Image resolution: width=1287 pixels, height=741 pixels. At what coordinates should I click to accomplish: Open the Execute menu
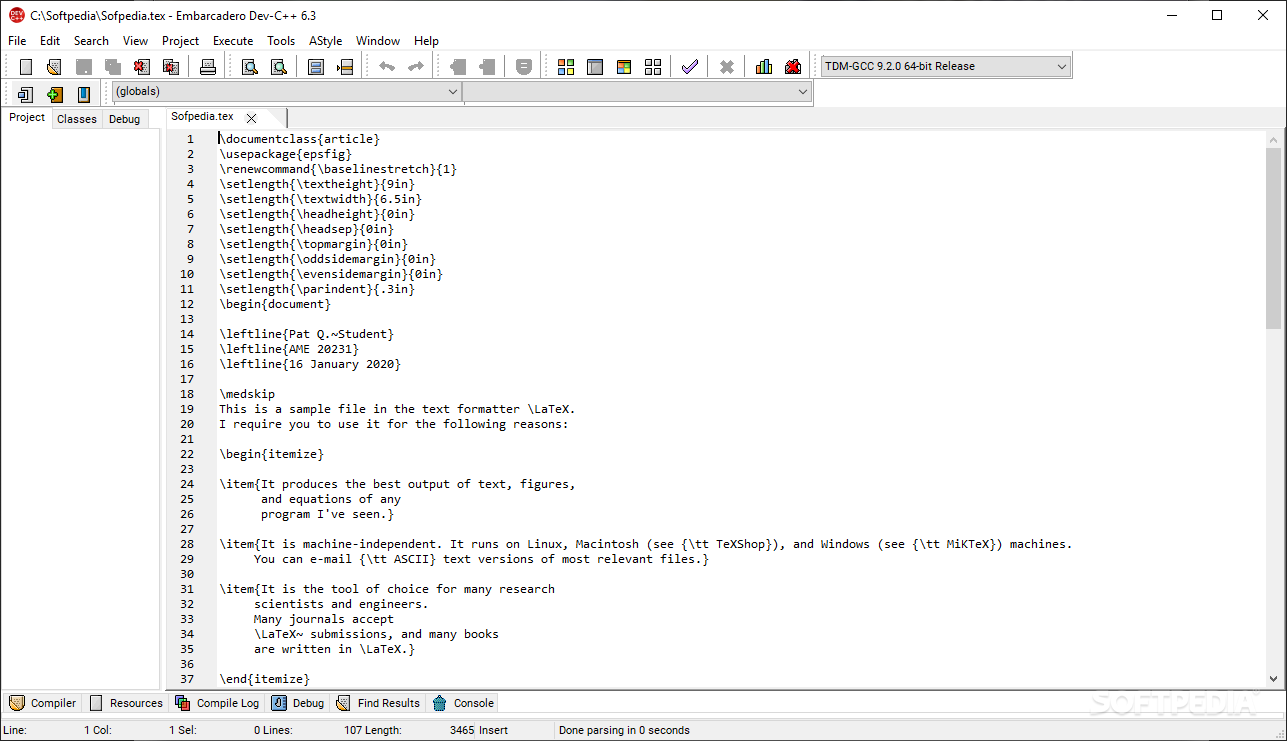[233, 41]
